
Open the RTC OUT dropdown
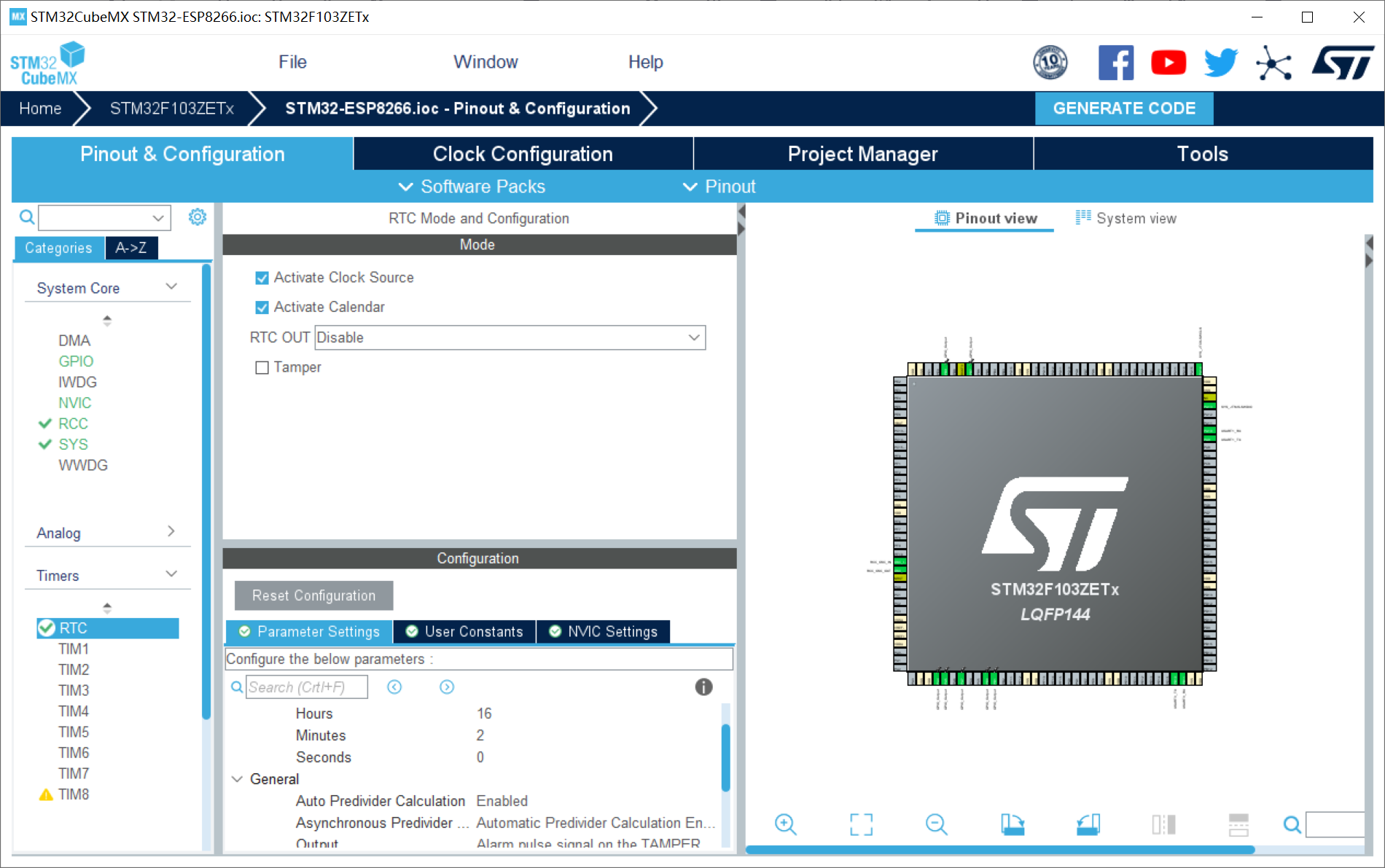[510, 337]
